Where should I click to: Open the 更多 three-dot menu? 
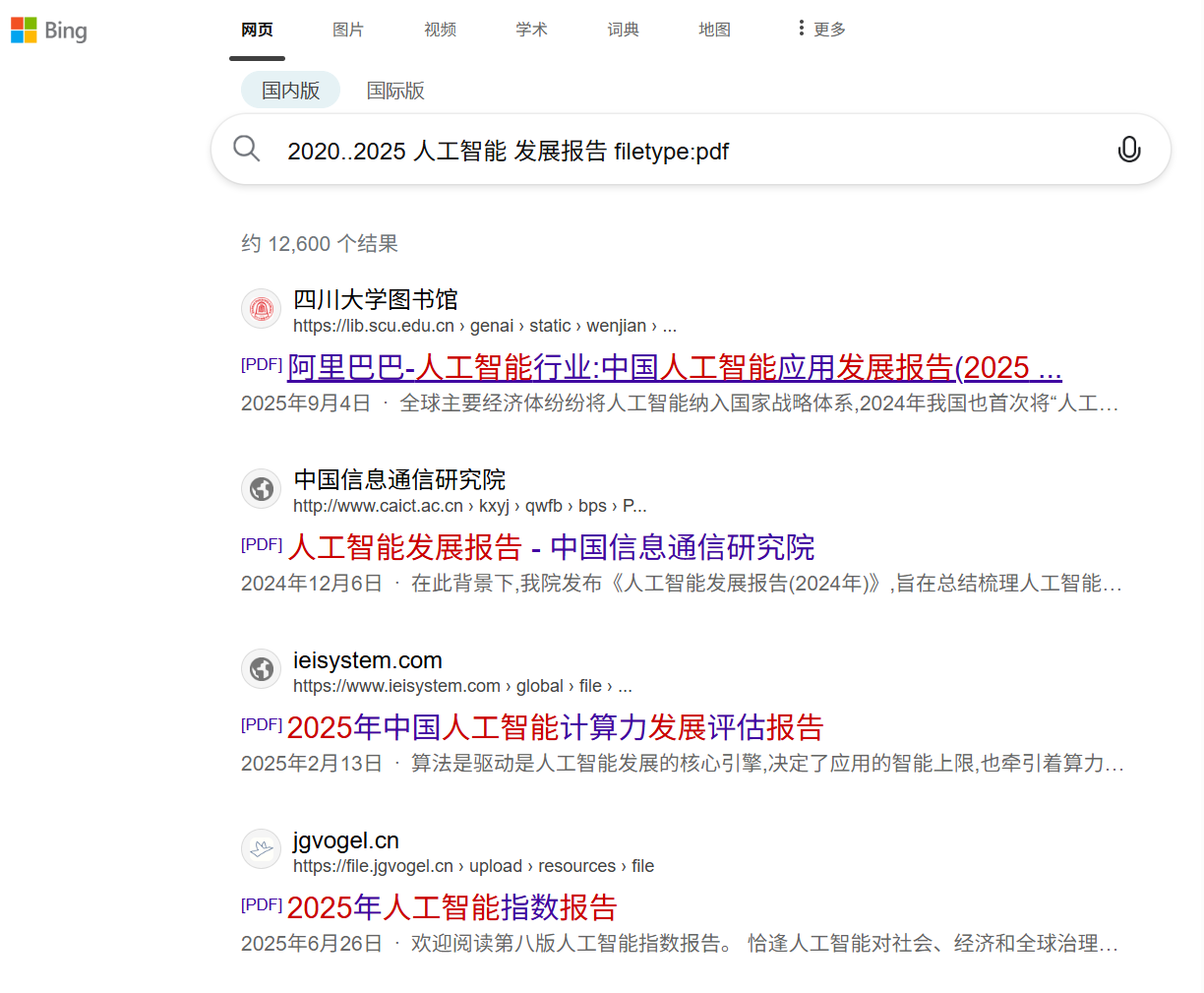point(822,30)
